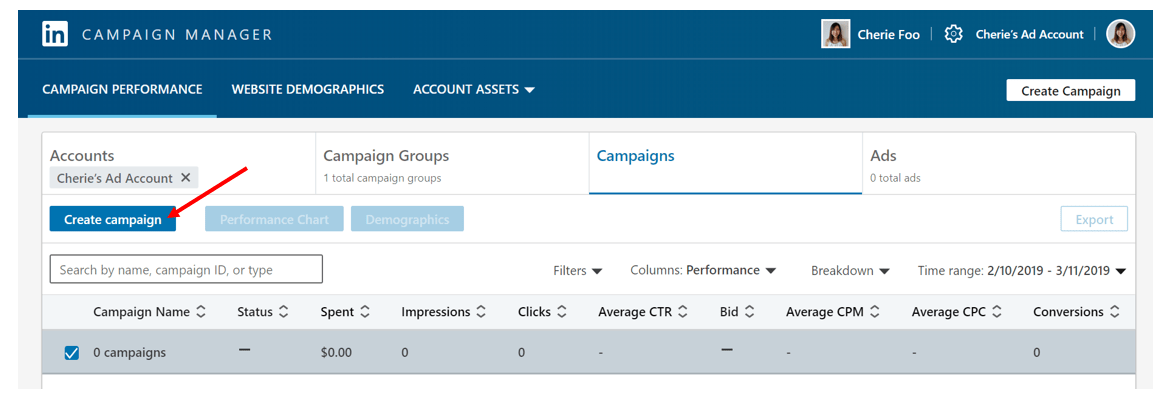1170x407 pixels.
Task: Open the Performance Chart button
Action: coord(274,220)
